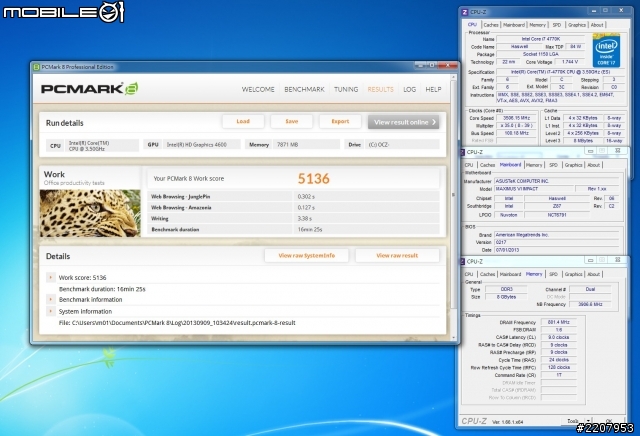
Task: Click the Intel Core i7 logo badge
Action: (x=606, y=51)
